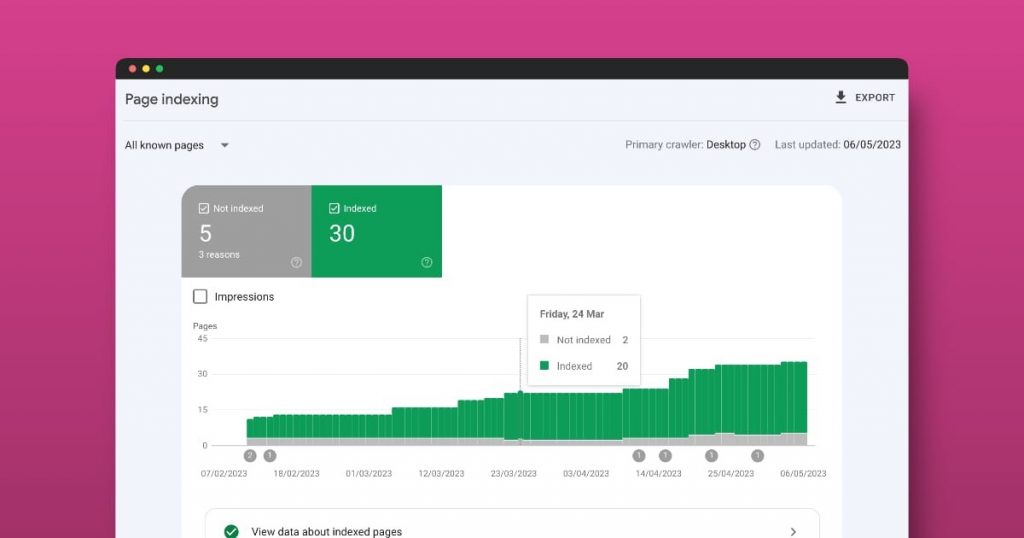Click 06/05/2023 axis date label
Image resolution: width=1024 pixels, height=538 pixels.
(803, 473)
